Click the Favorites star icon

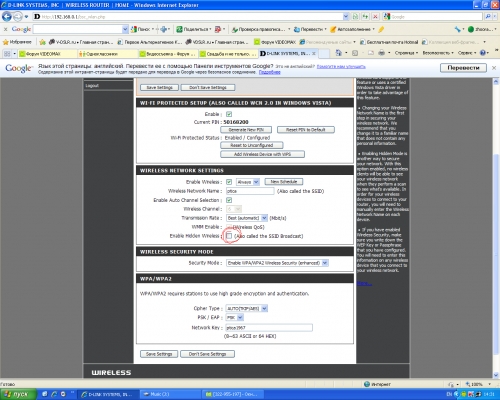6,42
